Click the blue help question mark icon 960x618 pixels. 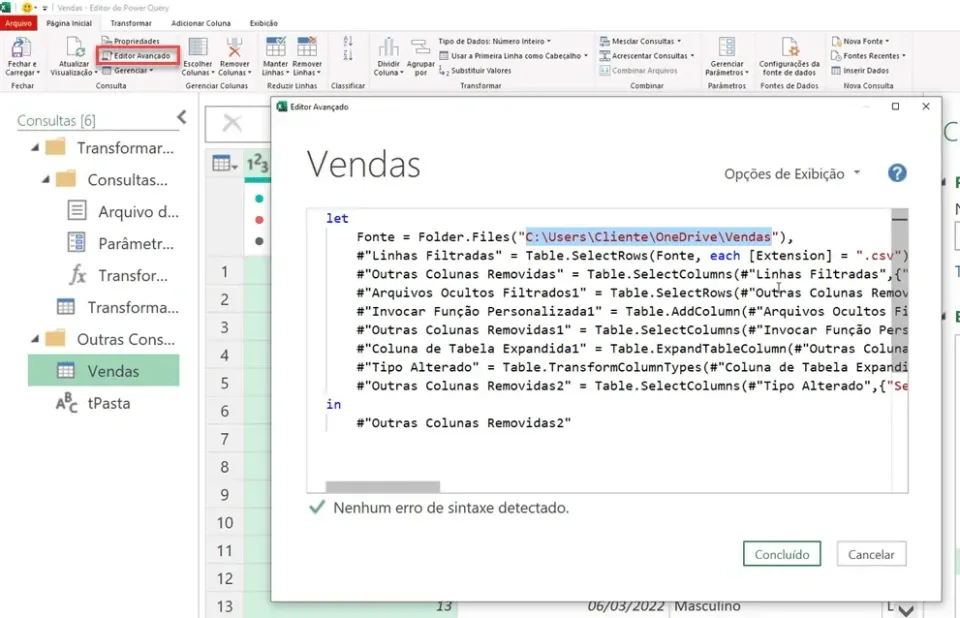[897, 173]
